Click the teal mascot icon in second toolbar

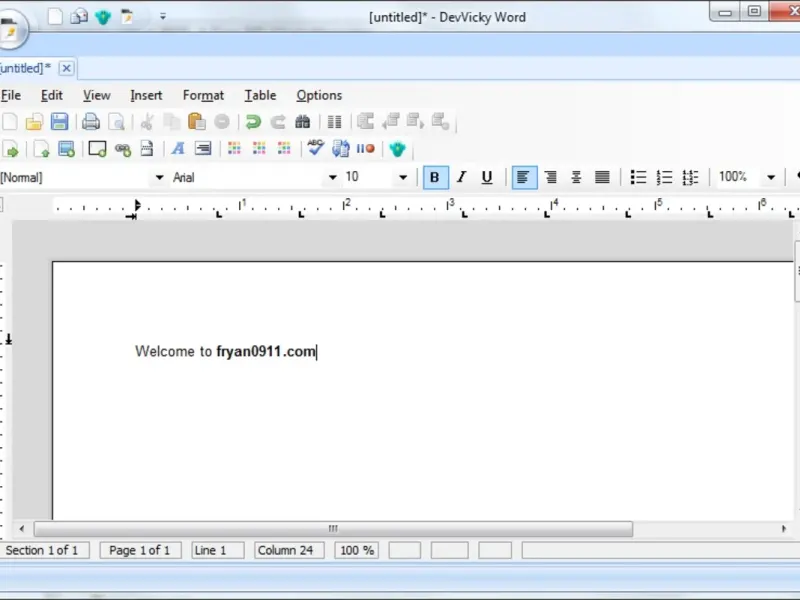tap(397, 149)
